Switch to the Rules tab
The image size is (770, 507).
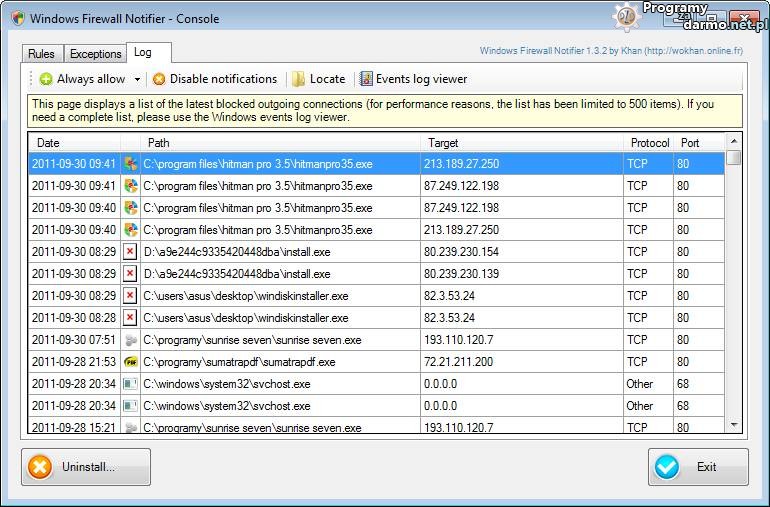coord(41,54)
